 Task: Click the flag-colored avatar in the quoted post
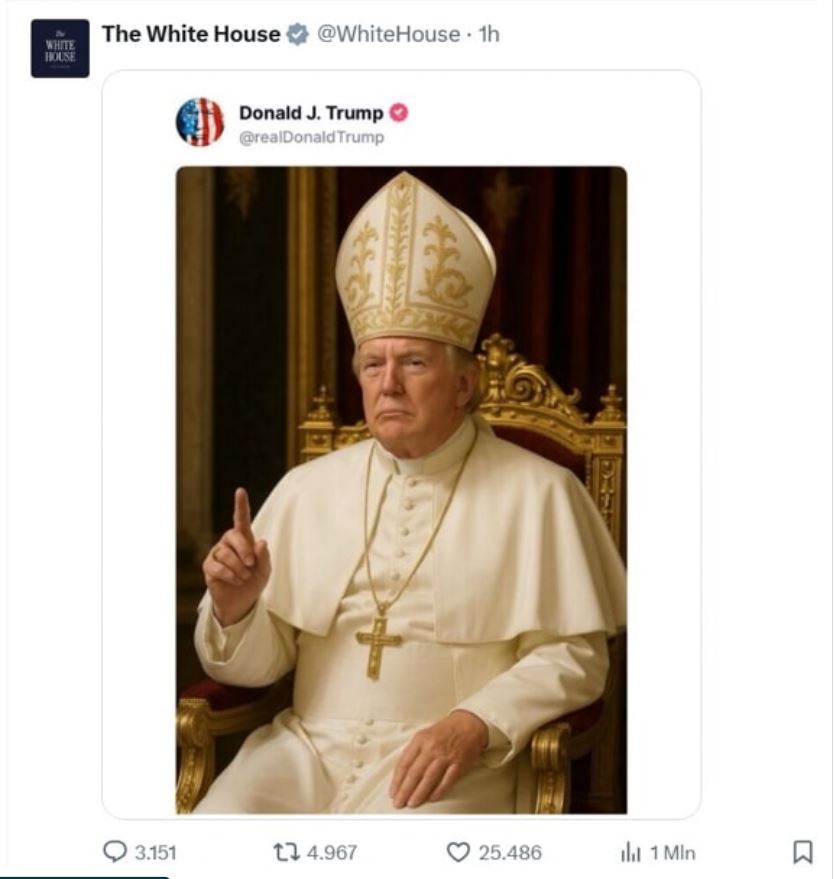coord(200,122)
